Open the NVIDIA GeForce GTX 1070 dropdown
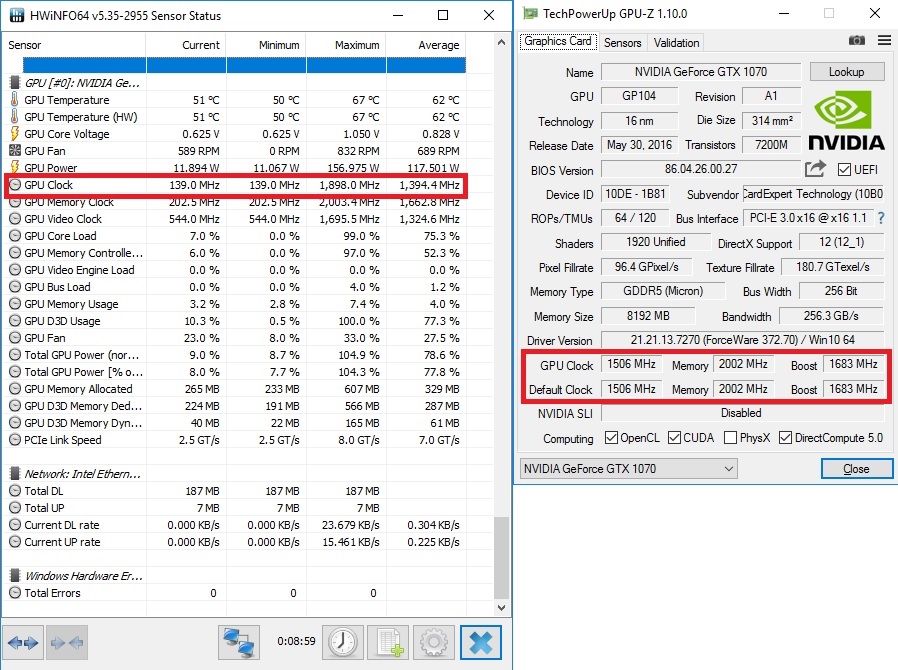 [x=628, y=468]
